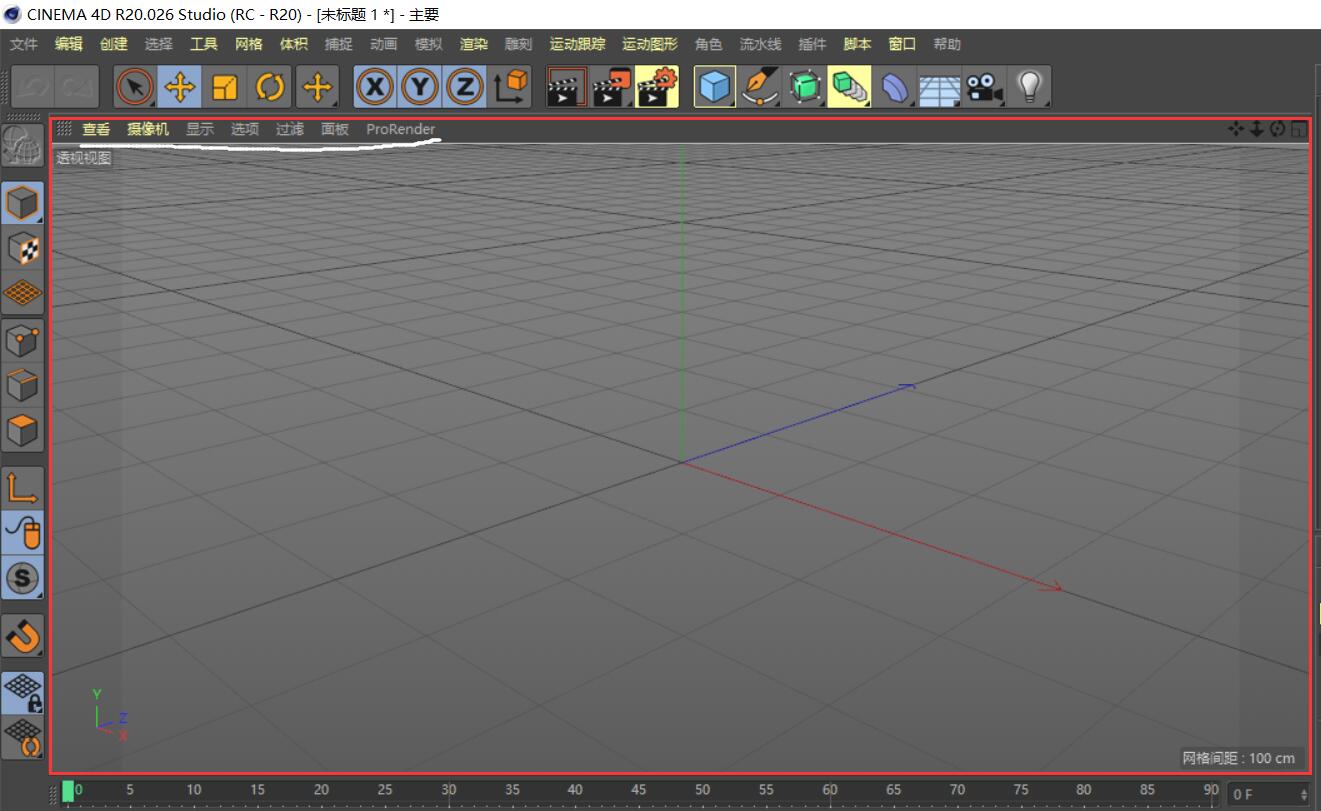Open Pen spline tools flyout

pyautogui.click(x=760, y=87)
